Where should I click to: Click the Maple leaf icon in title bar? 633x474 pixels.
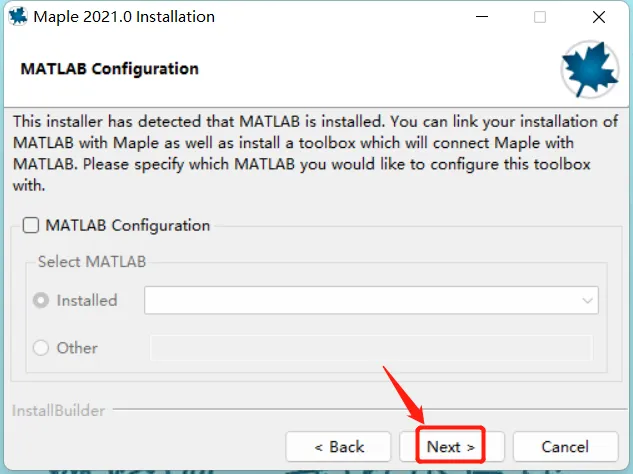pyautogui.click(x=18, y=17)
